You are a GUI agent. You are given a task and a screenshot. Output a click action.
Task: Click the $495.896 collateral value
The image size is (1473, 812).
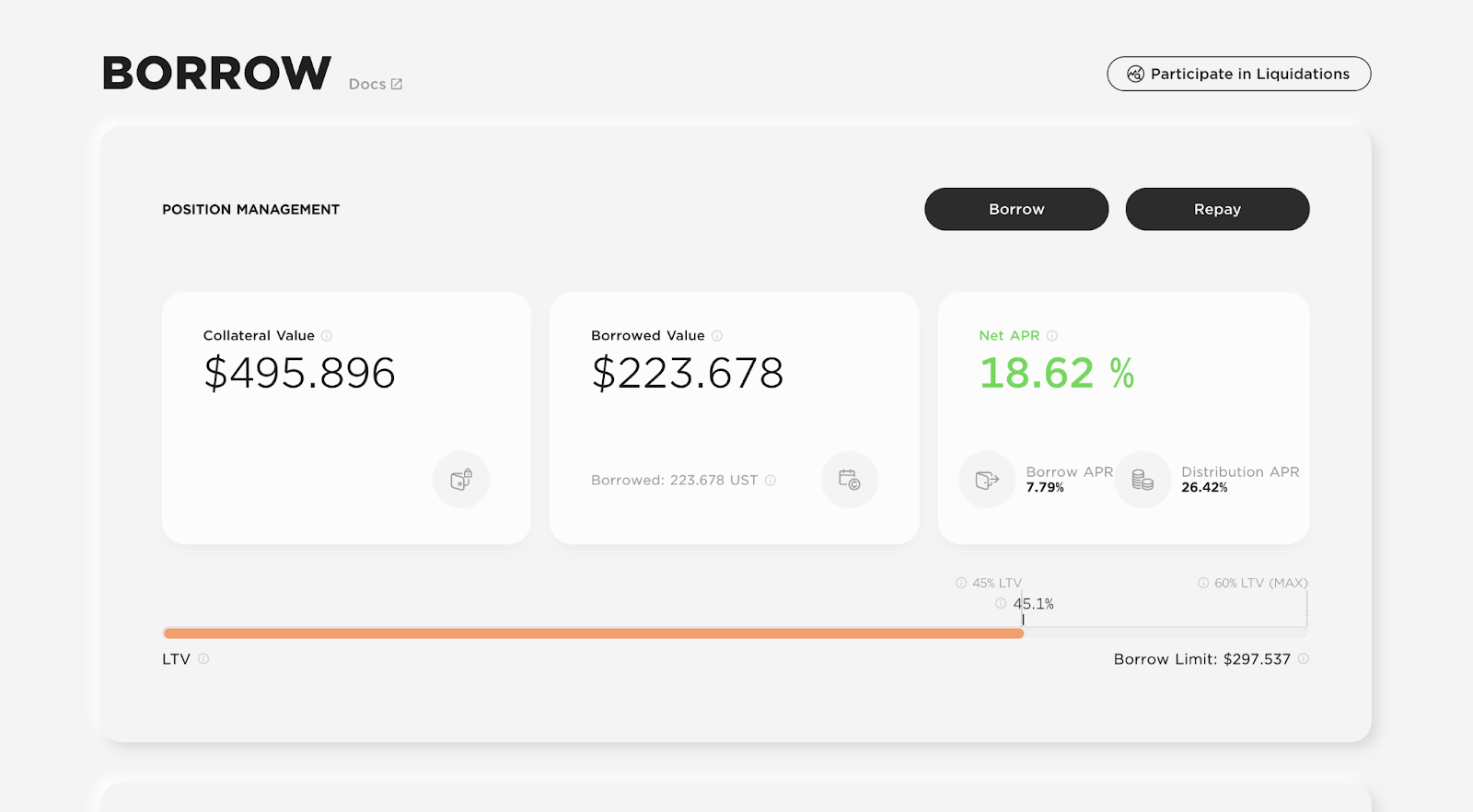pyautogui.click(x=299, y=373)
